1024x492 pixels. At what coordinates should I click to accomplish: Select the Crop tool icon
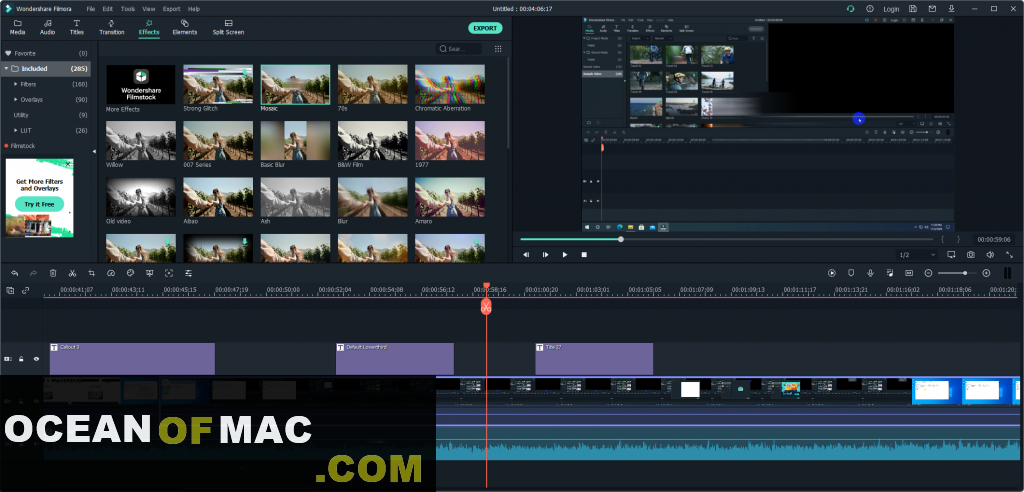[x=91, y=273]
